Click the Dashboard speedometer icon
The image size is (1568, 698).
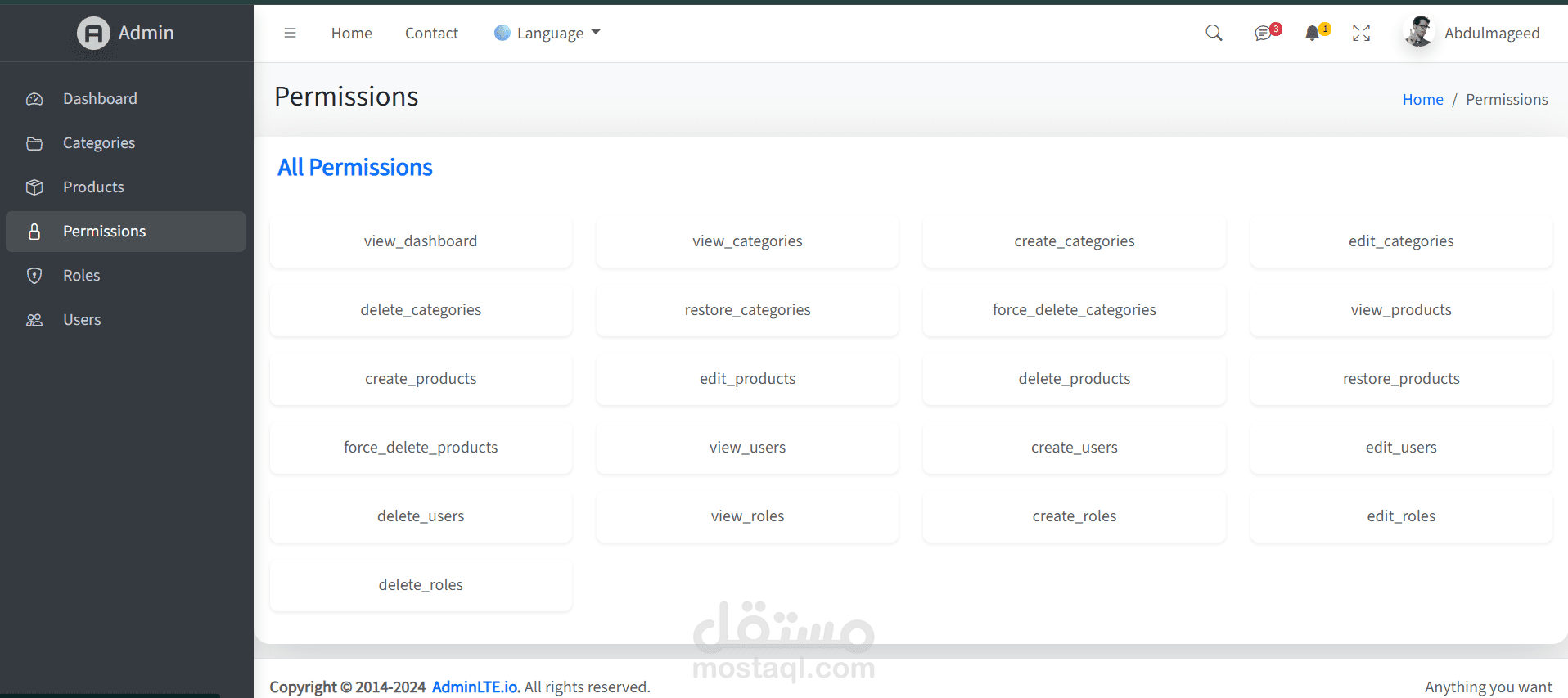pos(34,99)
